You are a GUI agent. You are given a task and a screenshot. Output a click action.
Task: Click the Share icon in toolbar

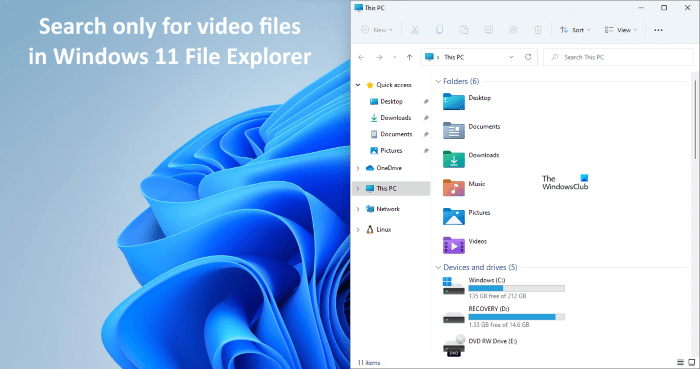[513, 30]
